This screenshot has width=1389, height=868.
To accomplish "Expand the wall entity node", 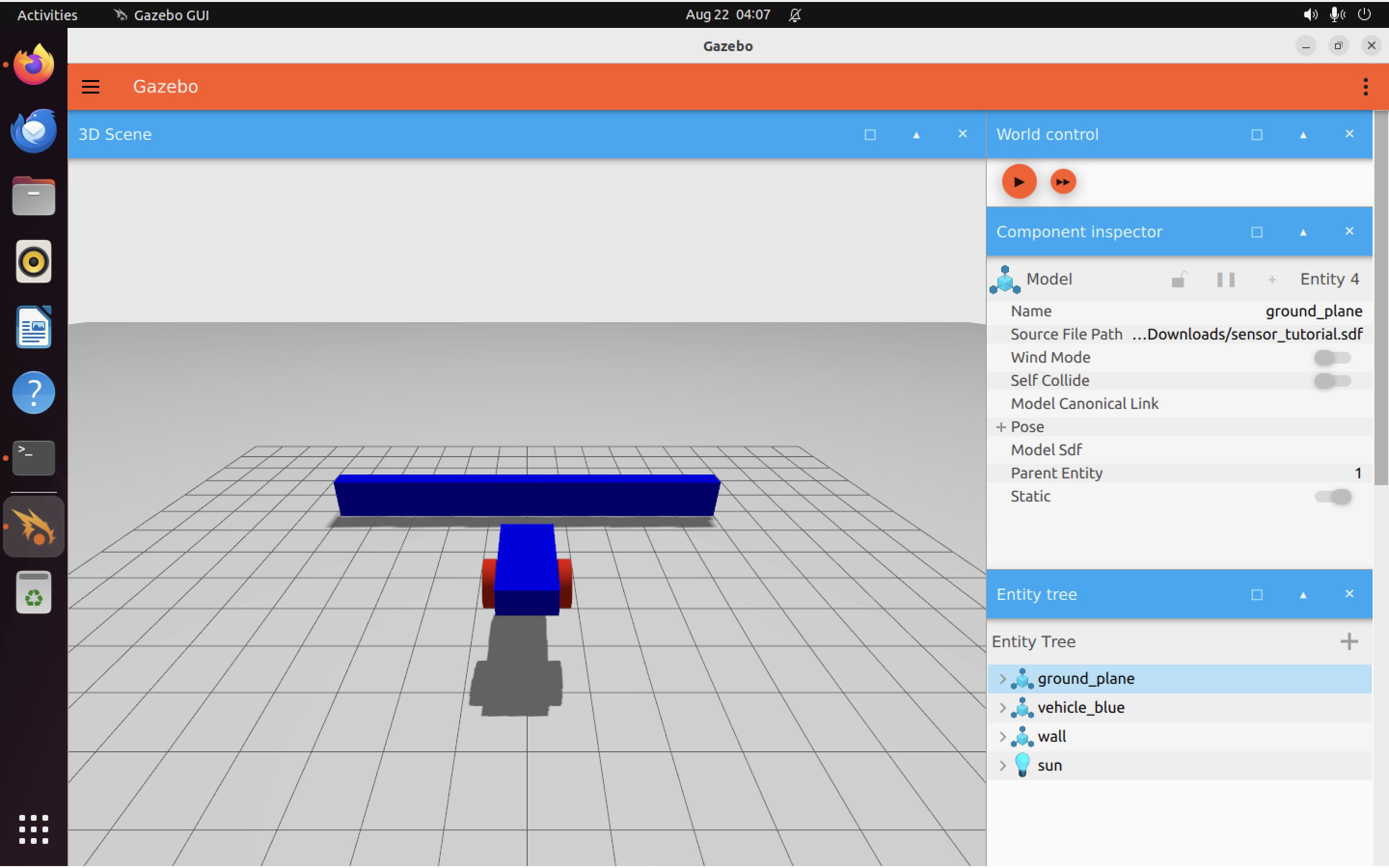I will [x=1003, y=736].
